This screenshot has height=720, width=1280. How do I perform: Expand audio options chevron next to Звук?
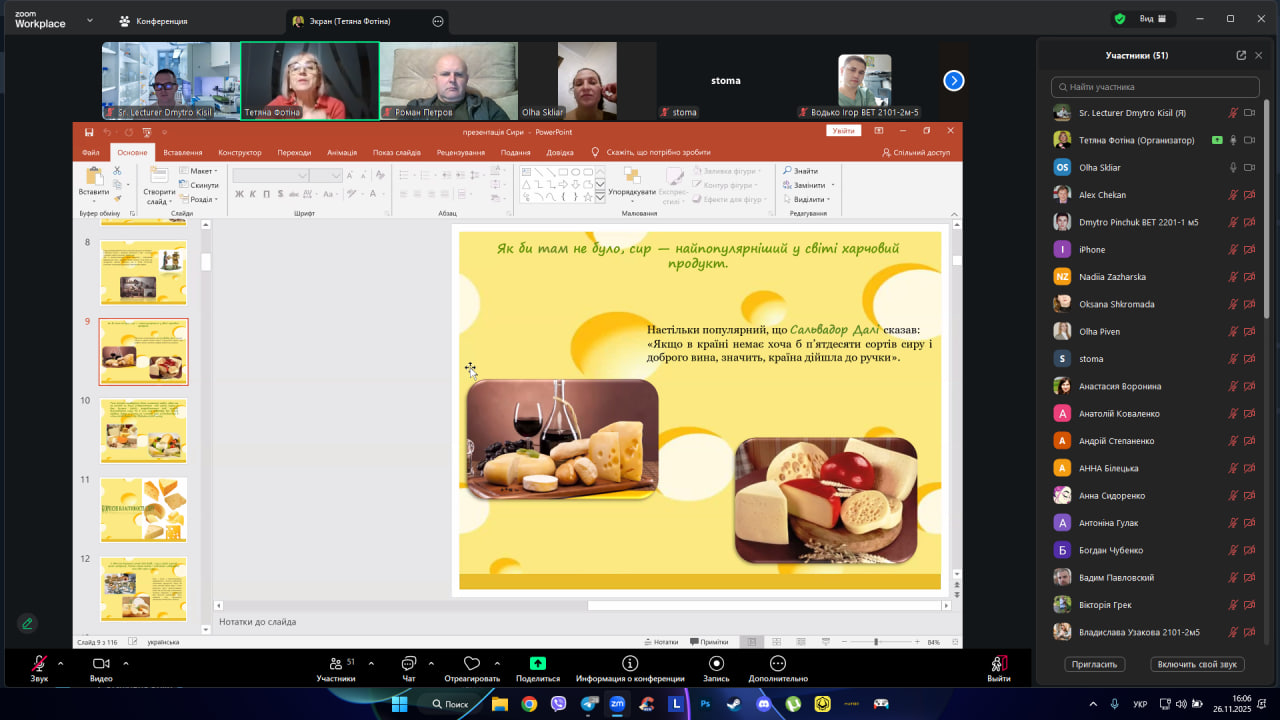click(x=60, y=663)
